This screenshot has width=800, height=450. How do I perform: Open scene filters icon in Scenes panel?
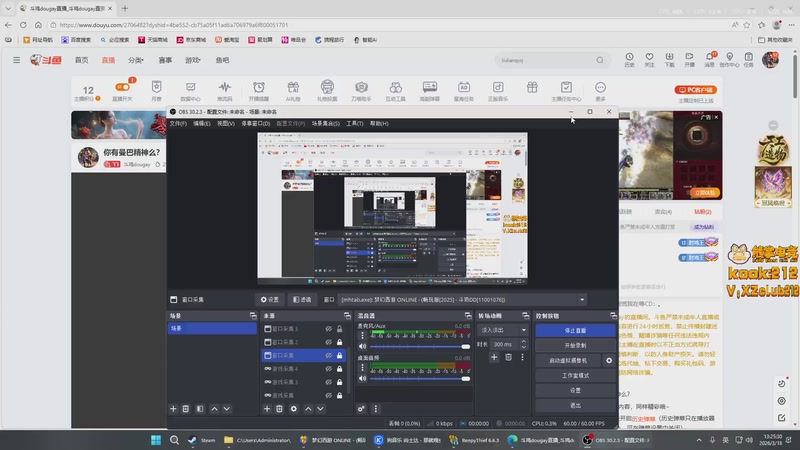[x=200, y=409]
